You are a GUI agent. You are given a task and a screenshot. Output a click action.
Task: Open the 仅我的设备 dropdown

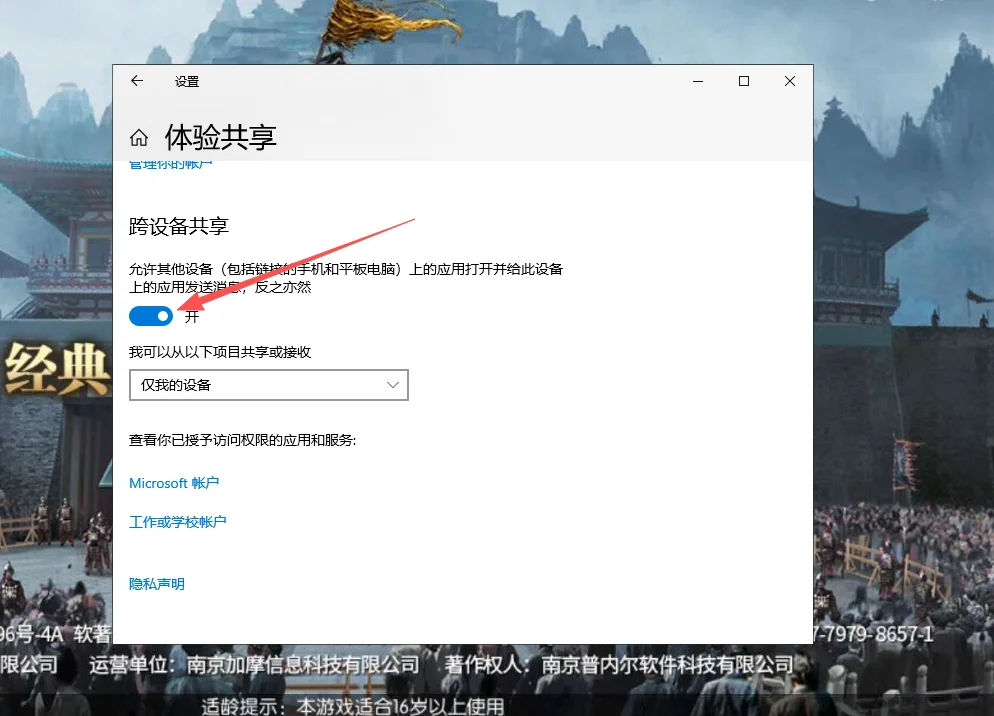click(x=269, y=385)
